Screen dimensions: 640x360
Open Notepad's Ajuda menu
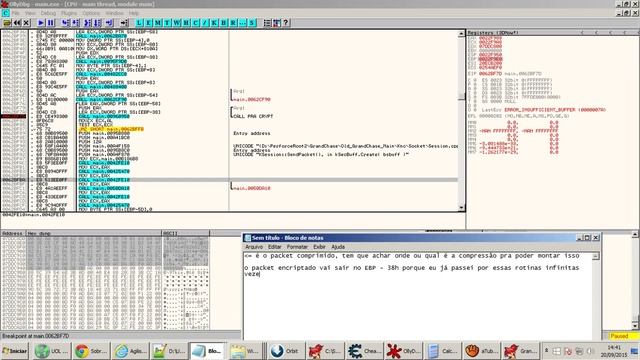[x=338, y=247]
